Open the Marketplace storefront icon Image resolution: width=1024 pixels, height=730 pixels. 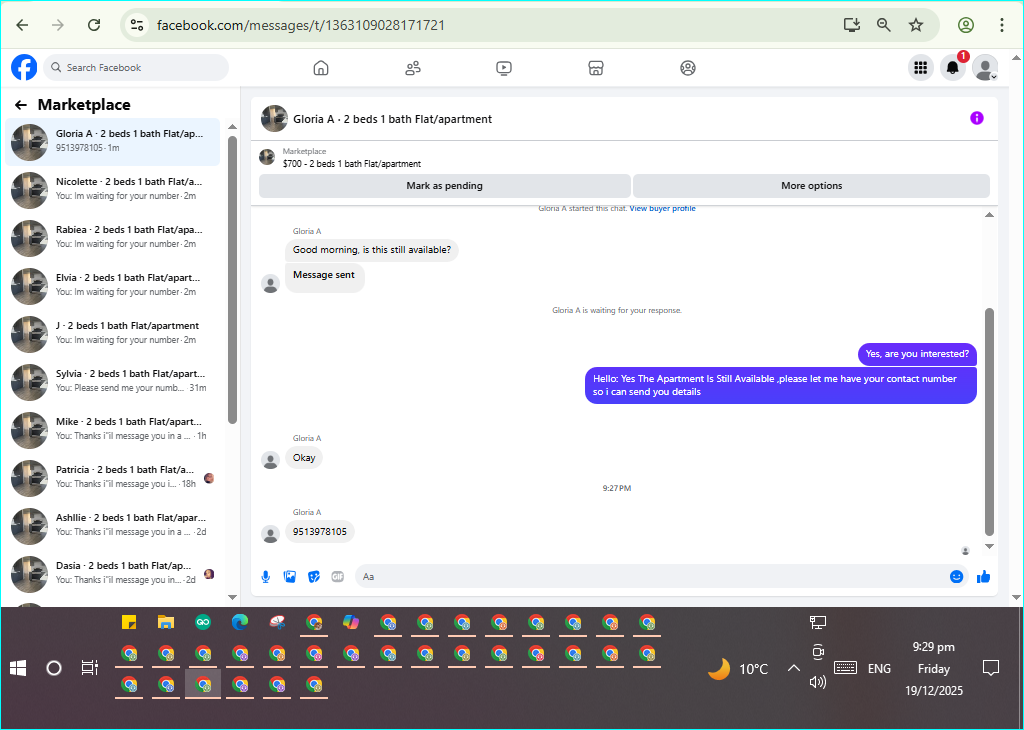[x=596, y=68]
